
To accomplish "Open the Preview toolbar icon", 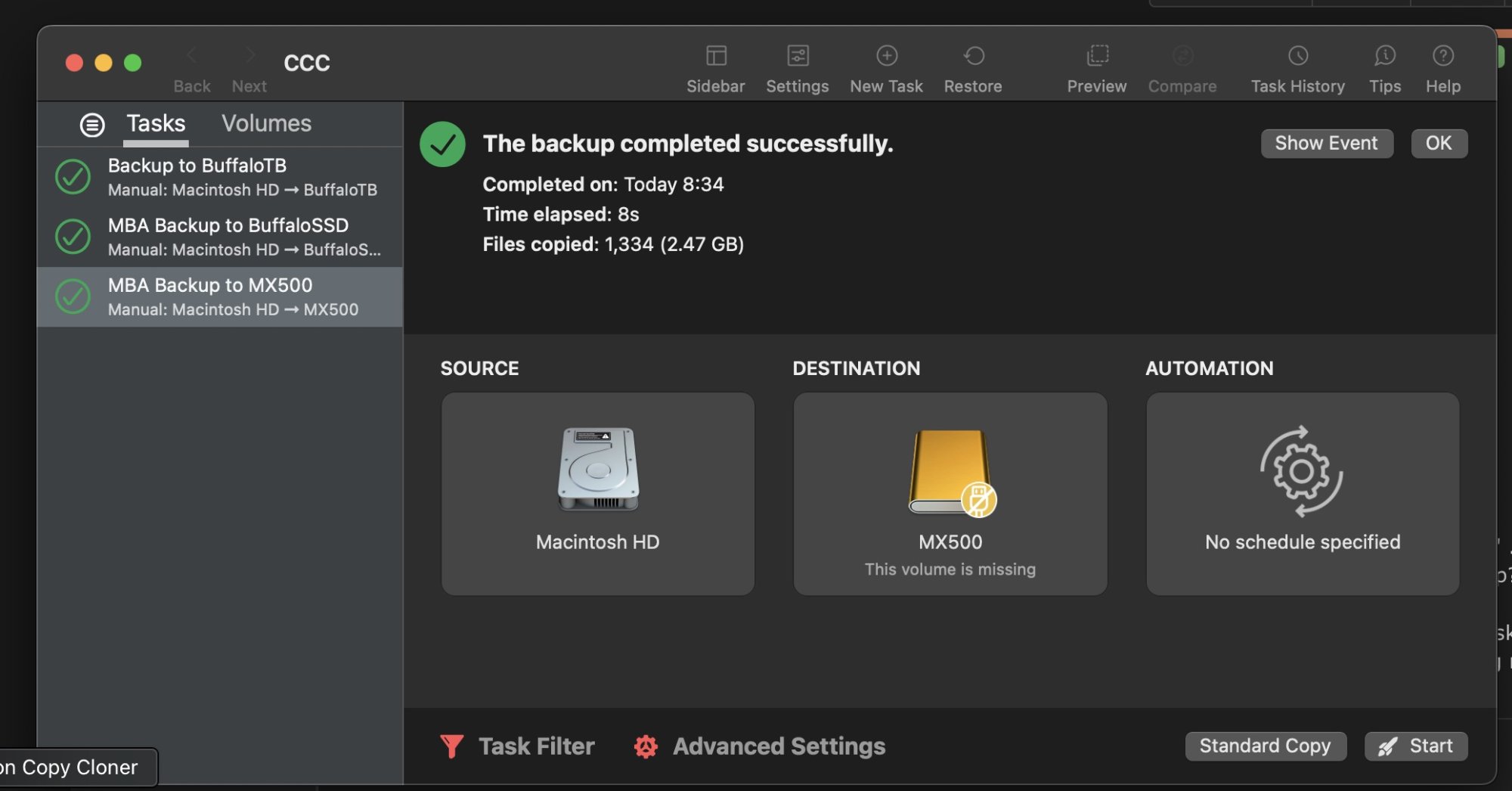I will [x=1097, y=56].
